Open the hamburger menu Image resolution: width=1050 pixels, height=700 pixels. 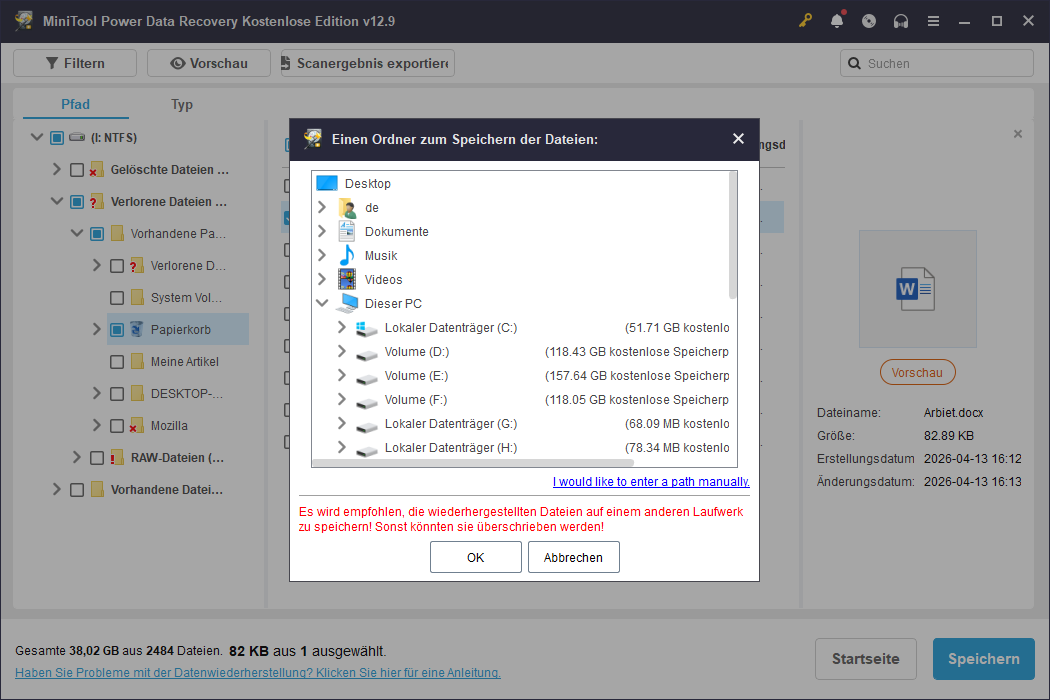pos(933,21)
